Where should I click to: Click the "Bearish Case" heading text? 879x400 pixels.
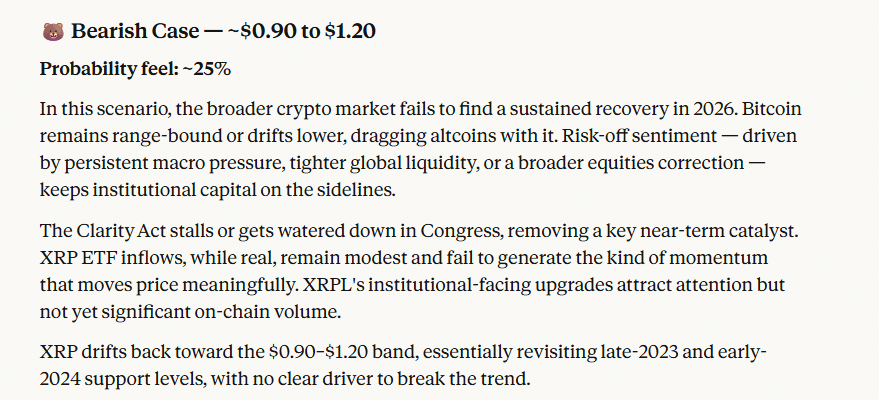click(x=134, y=32)
